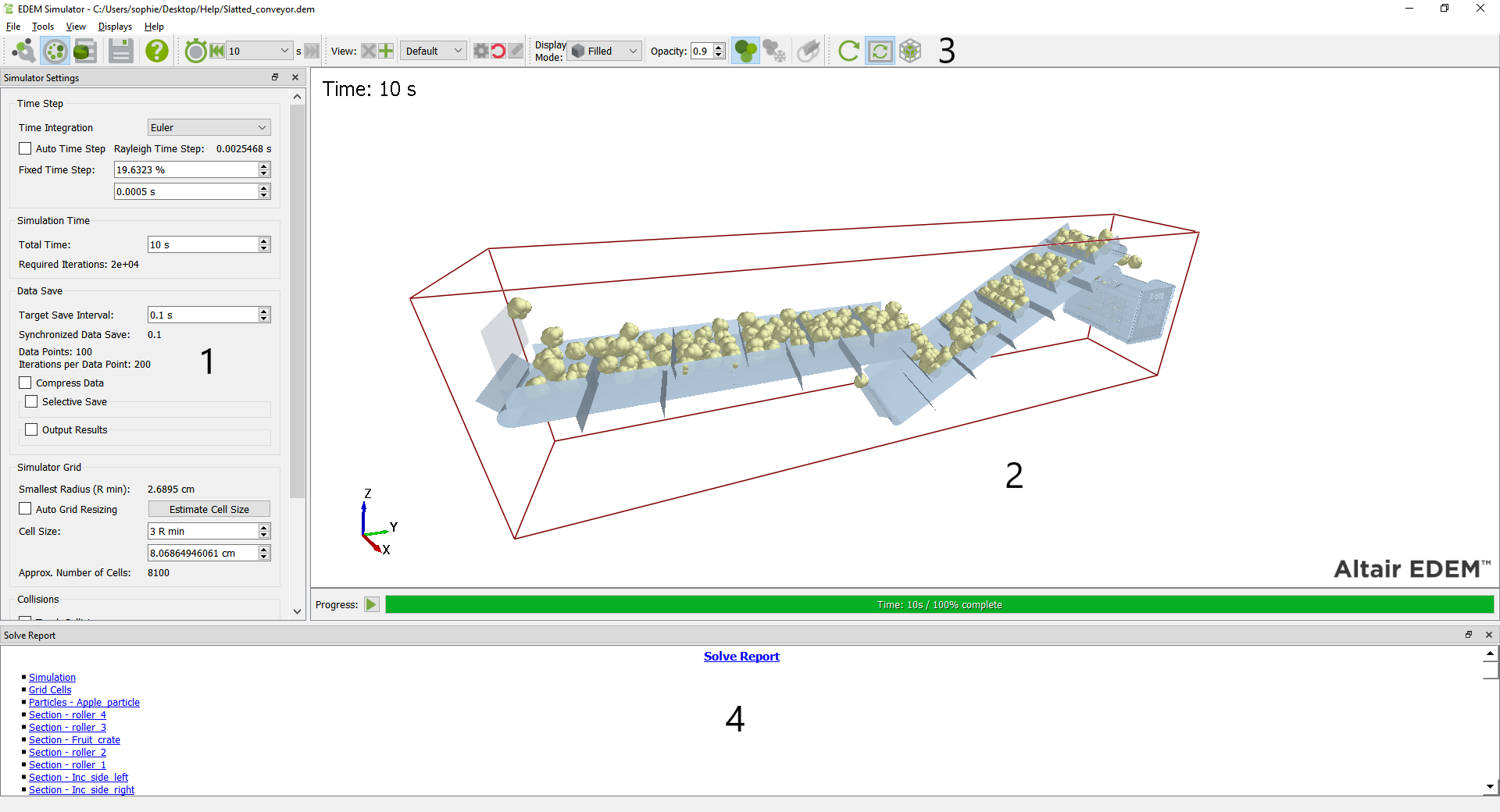Open the Time Integration Euler dropdown
The image size is (1500, 812).
209,128
